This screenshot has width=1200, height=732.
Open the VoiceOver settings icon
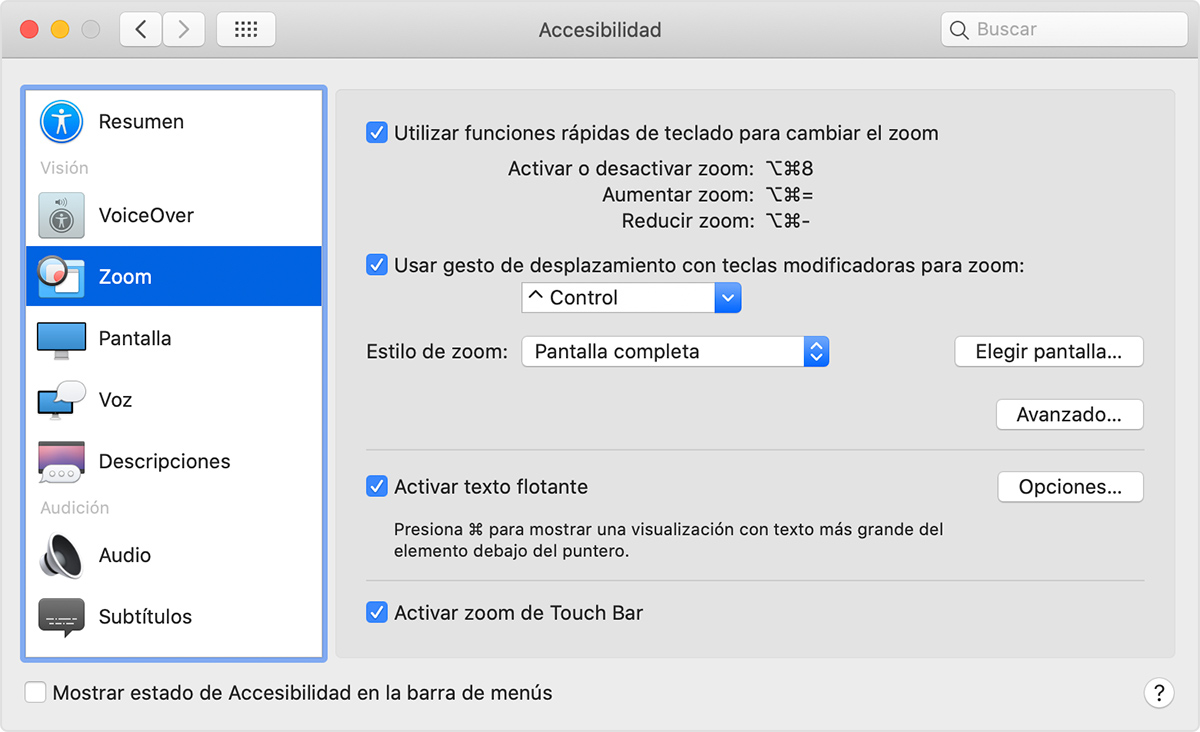pos(60,214)
